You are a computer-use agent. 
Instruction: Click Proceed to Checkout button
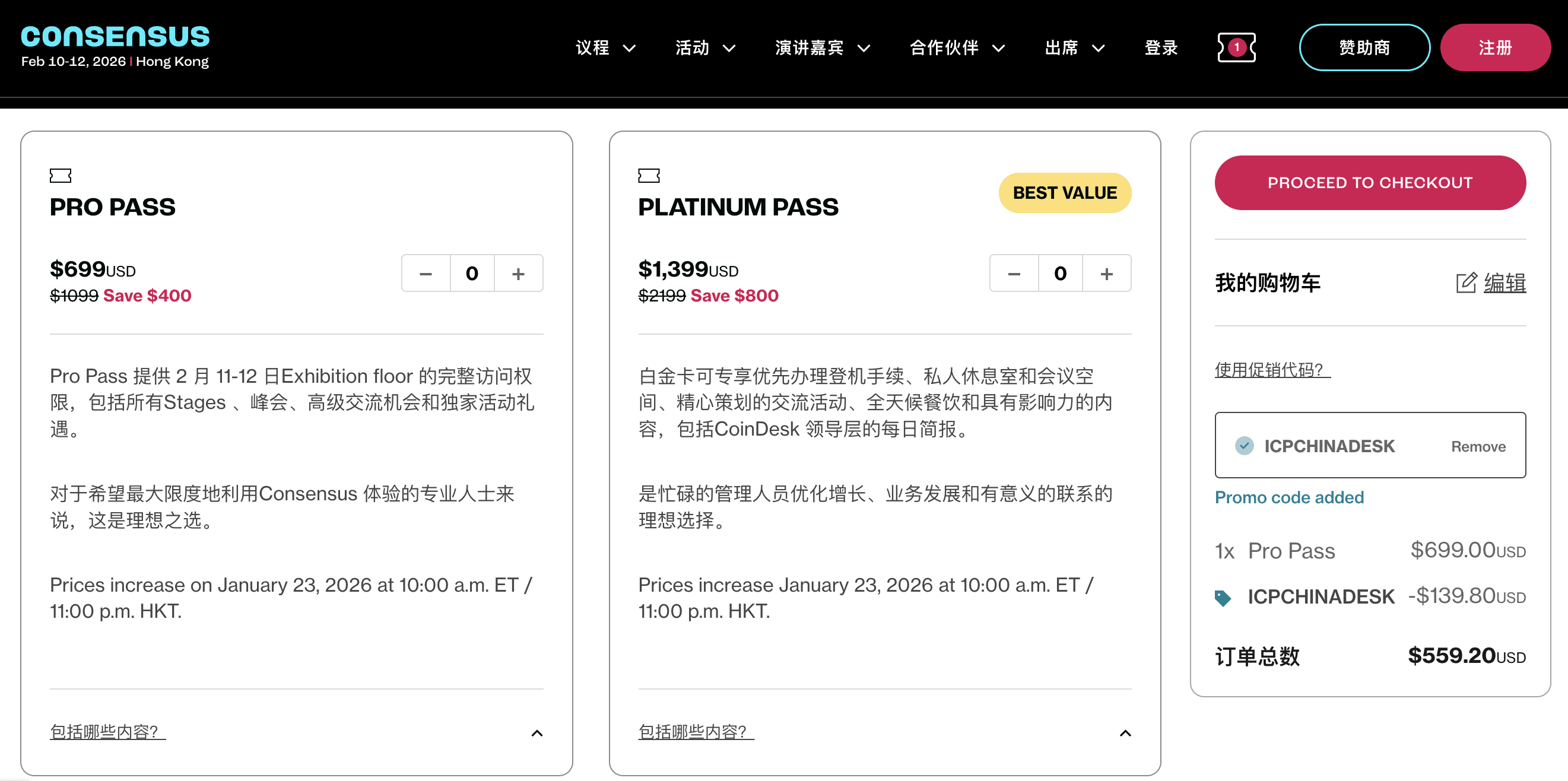pos(1370,183)
